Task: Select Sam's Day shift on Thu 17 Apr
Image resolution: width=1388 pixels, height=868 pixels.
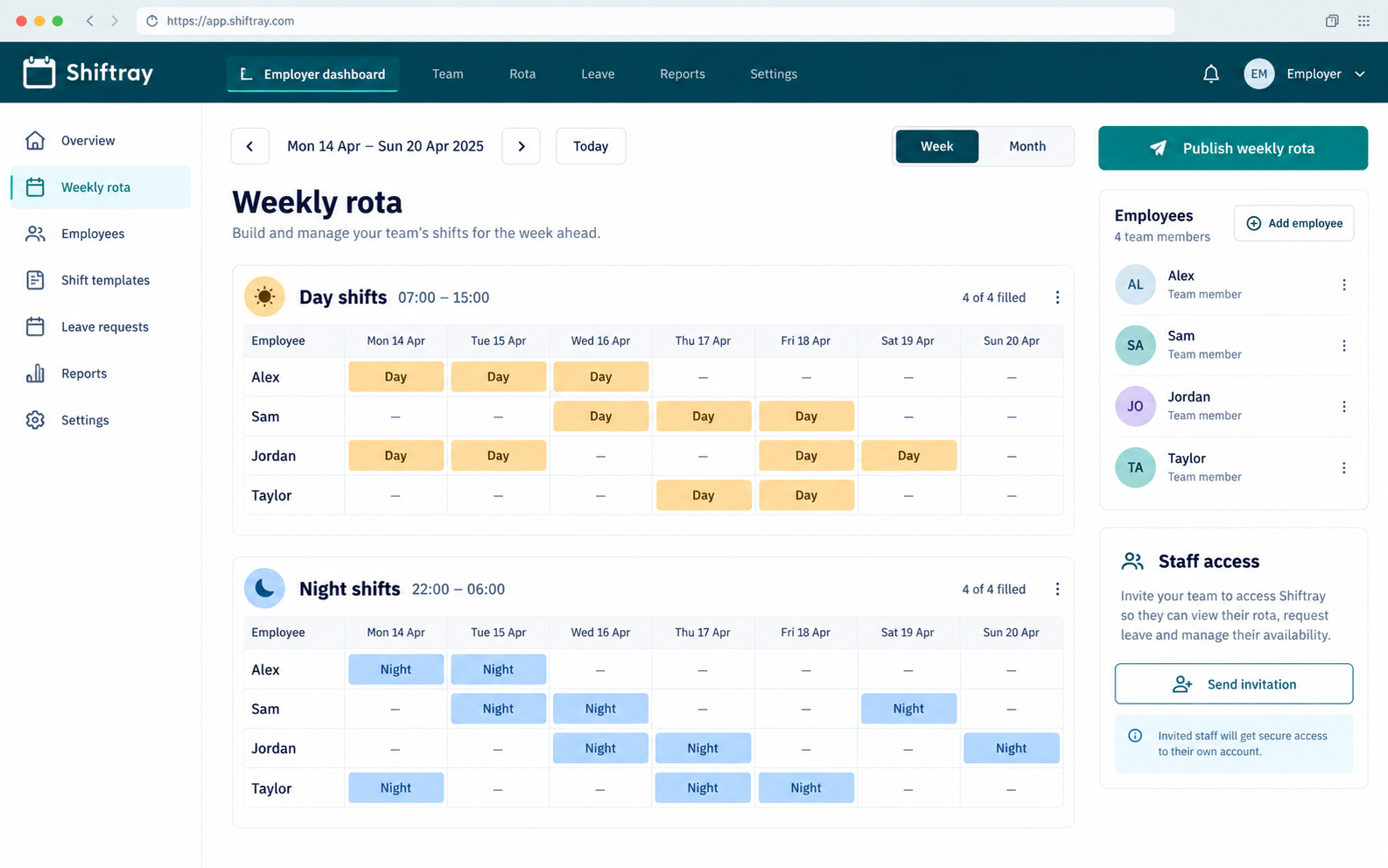Action: click(704, 416)
